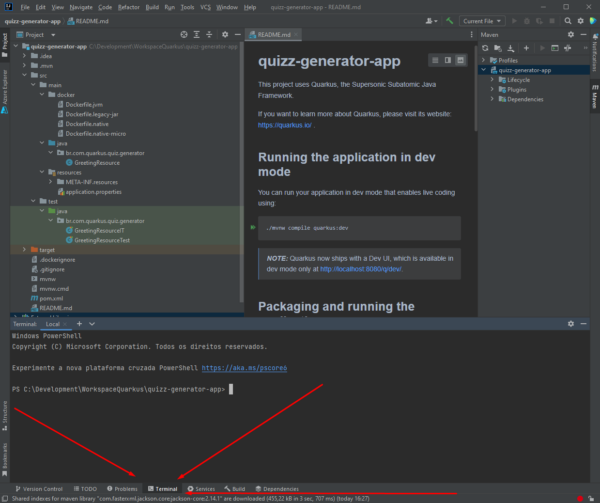
Task: Open Structure sidebar tool window
Action: click(5, 416)
